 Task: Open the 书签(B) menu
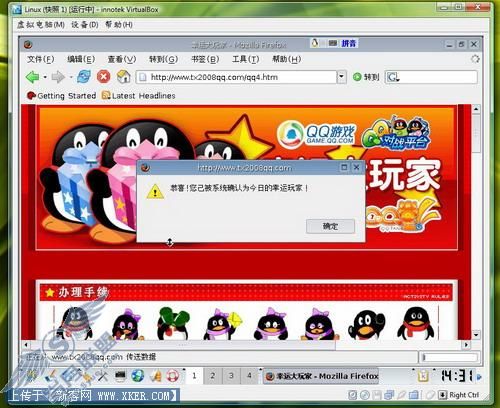coord(205,59)
